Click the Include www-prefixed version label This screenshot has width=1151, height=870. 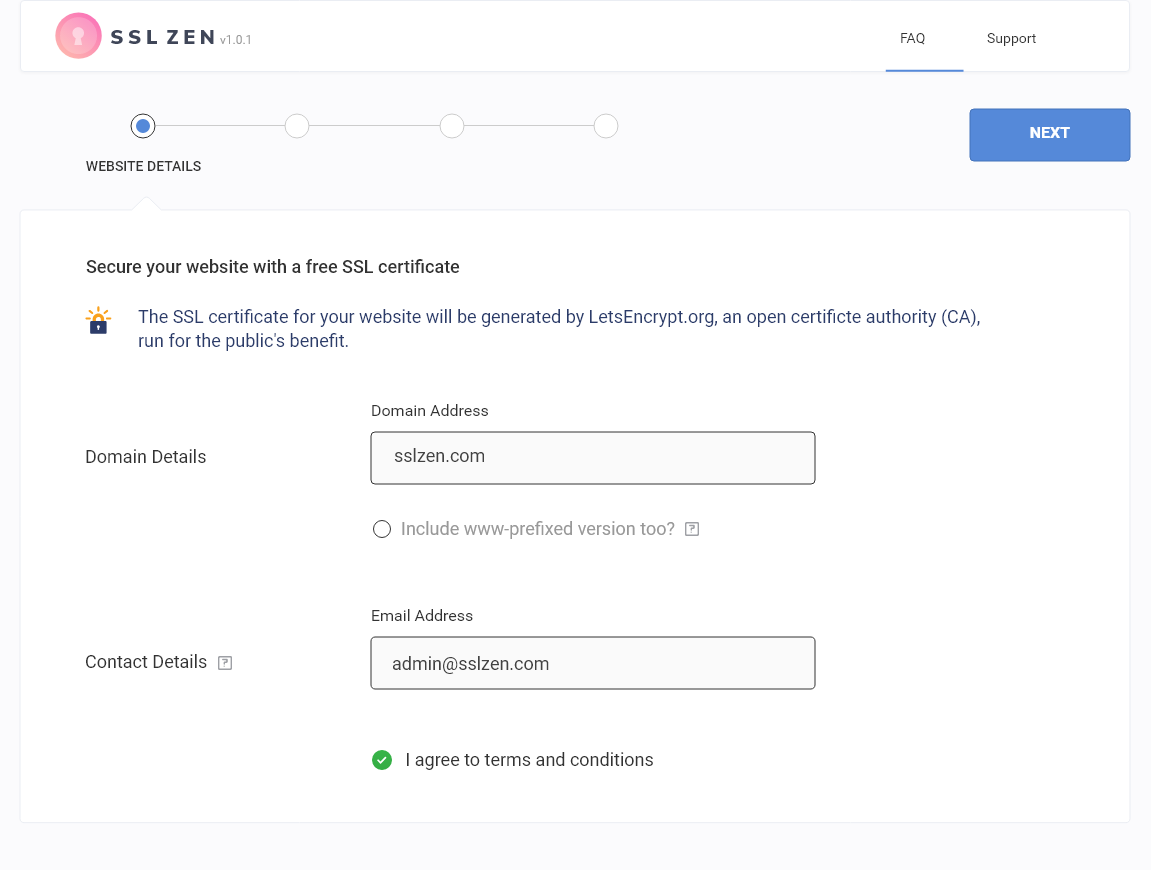[x=537, y=529]
